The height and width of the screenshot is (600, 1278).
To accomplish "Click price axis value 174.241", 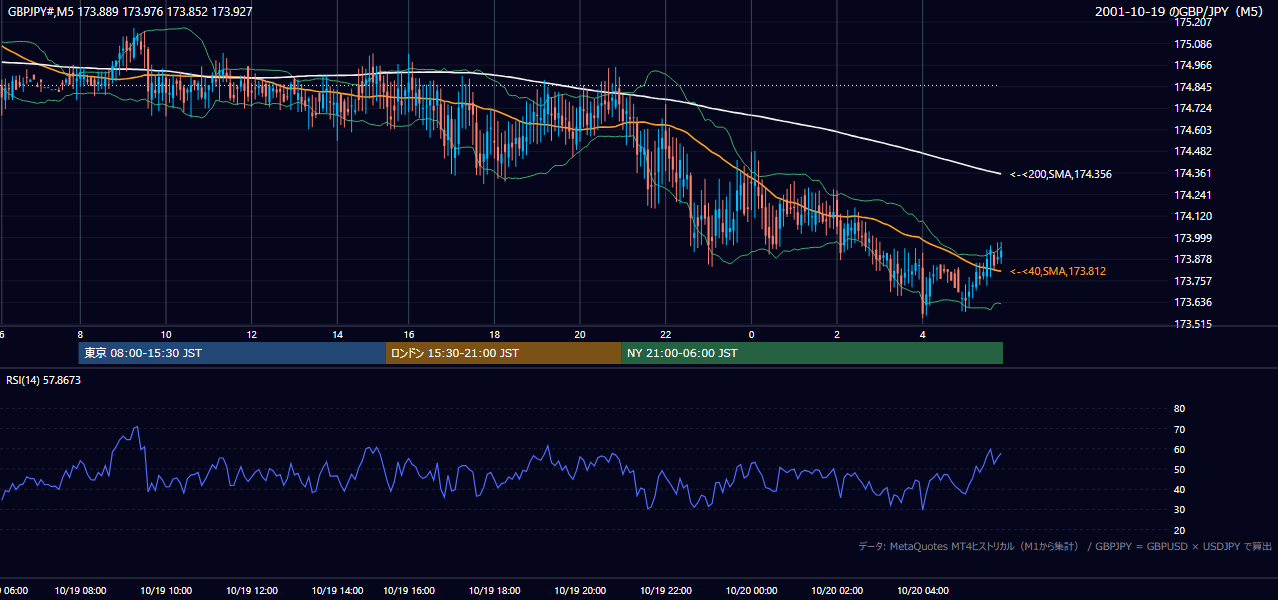I will pyautogui.click(x=1192, y=195).
